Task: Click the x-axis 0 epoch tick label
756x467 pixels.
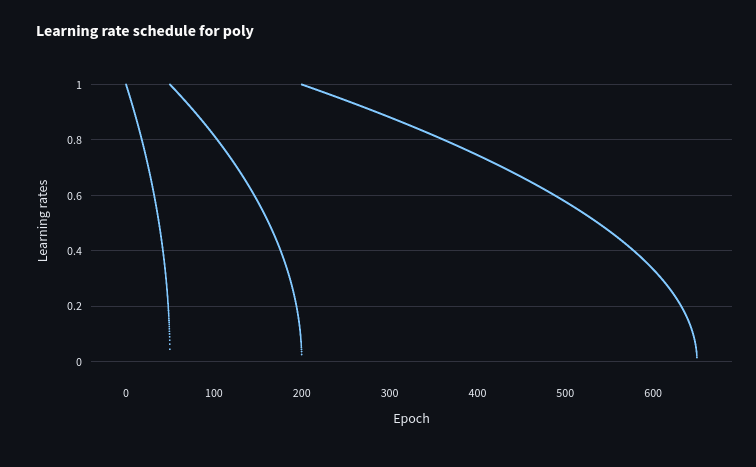Action: pos(126,393)
